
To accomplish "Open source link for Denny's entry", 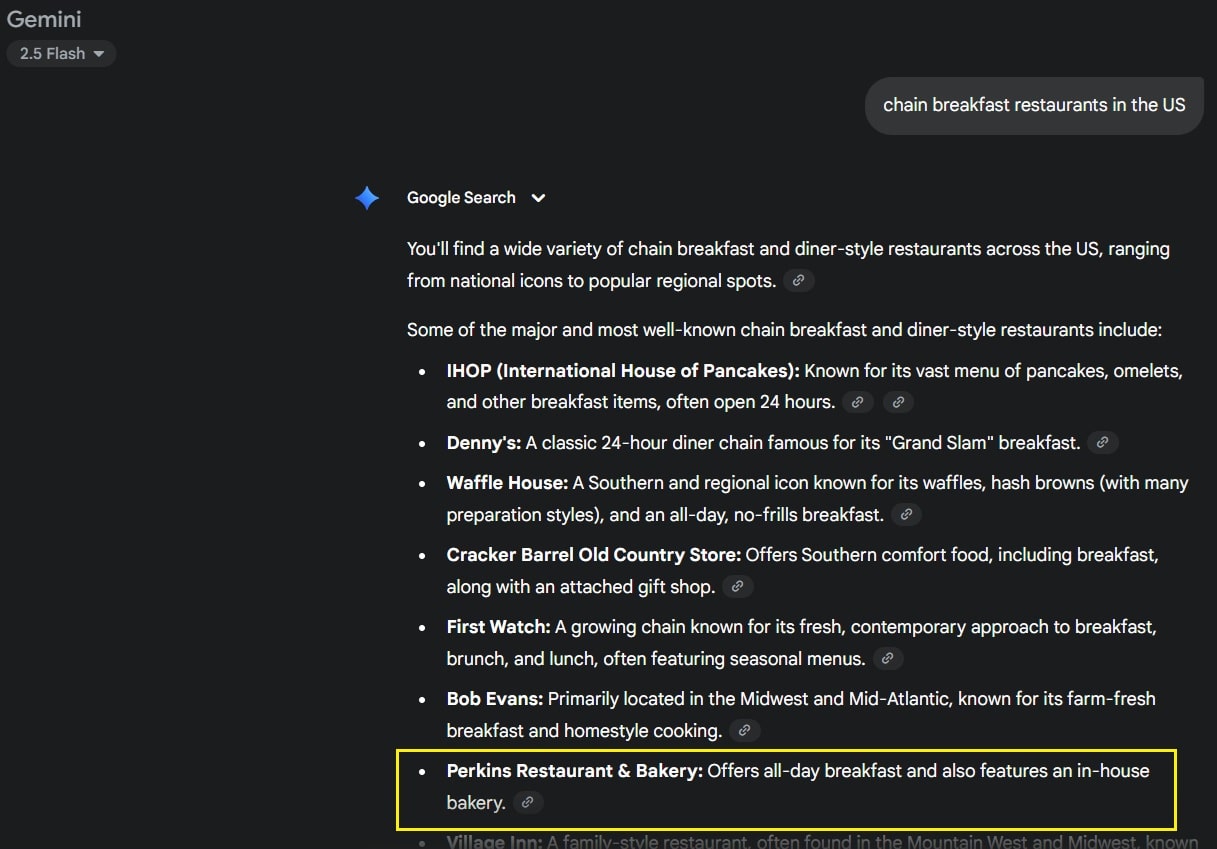I will [x=1102, y=442].
